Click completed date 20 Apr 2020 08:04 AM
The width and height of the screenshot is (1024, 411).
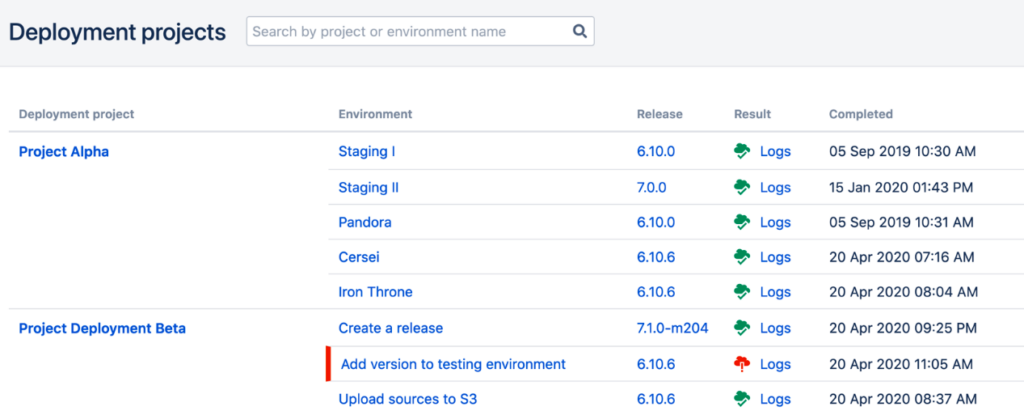click(904, 291)
